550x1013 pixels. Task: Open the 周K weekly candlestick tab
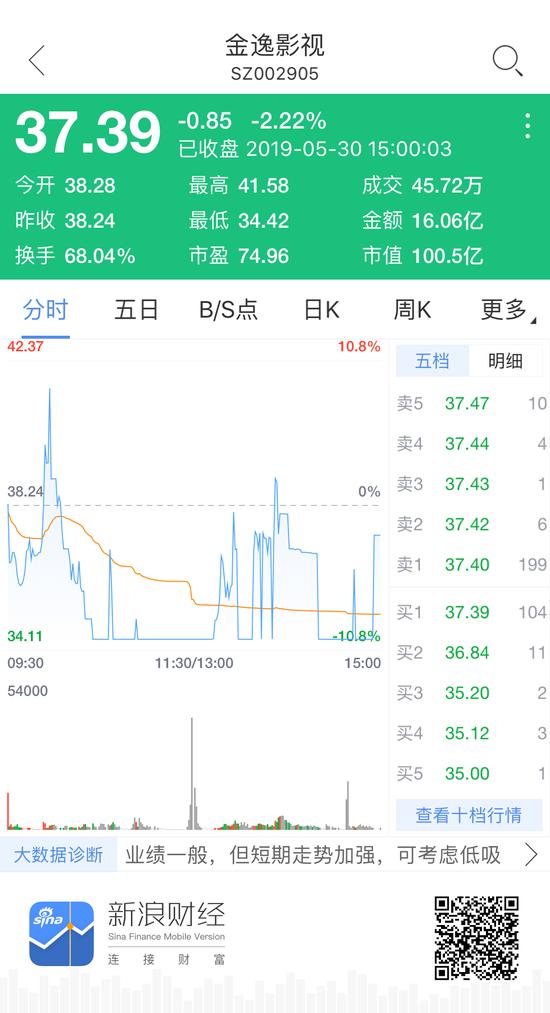(412, 310)
